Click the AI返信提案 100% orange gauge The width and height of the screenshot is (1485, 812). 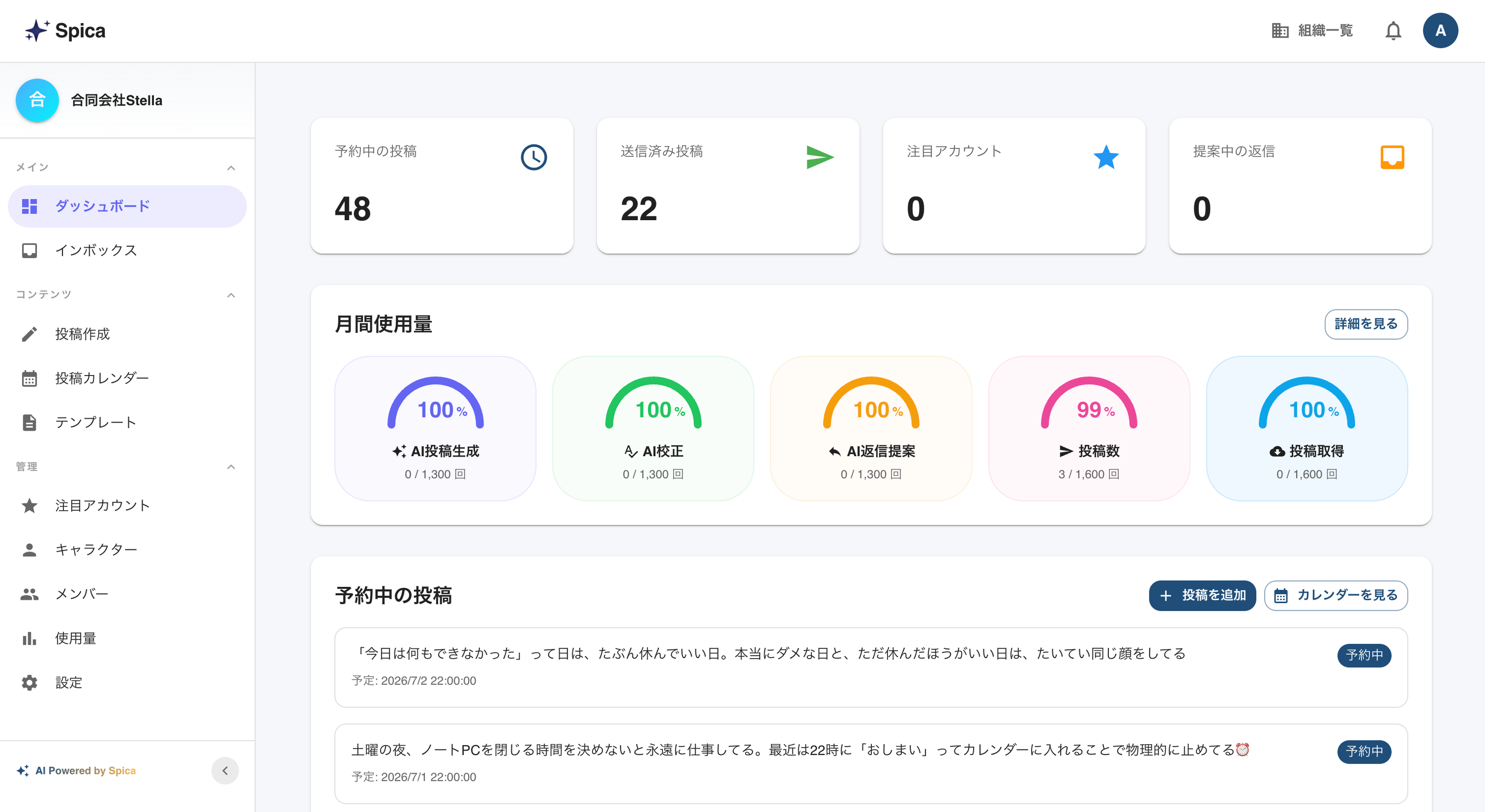[871, 402]
